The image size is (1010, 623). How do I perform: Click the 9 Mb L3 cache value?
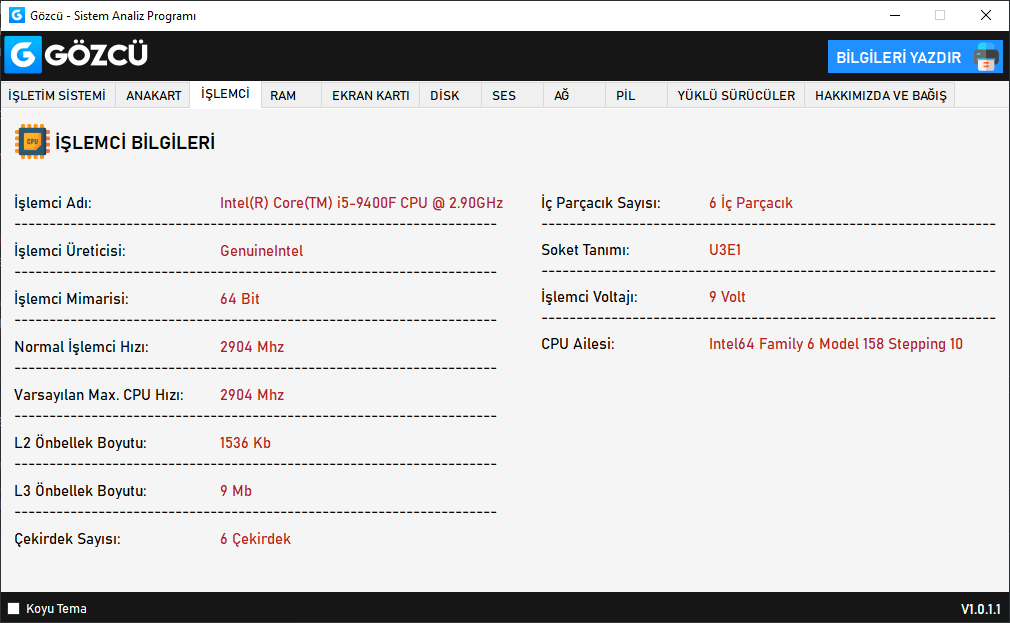pos(236,491)
